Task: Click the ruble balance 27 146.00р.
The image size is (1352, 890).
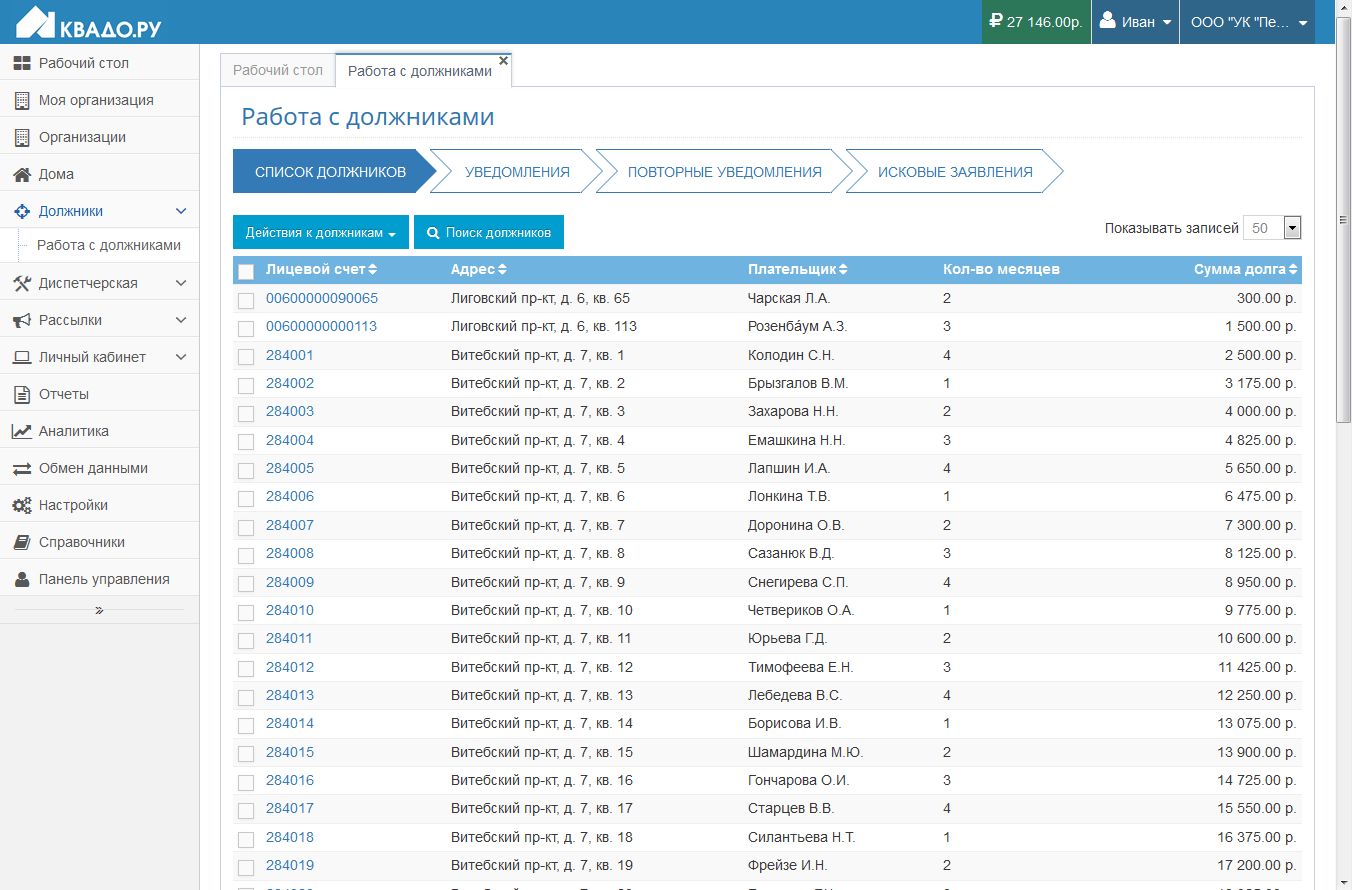Action: point(1035,21)
